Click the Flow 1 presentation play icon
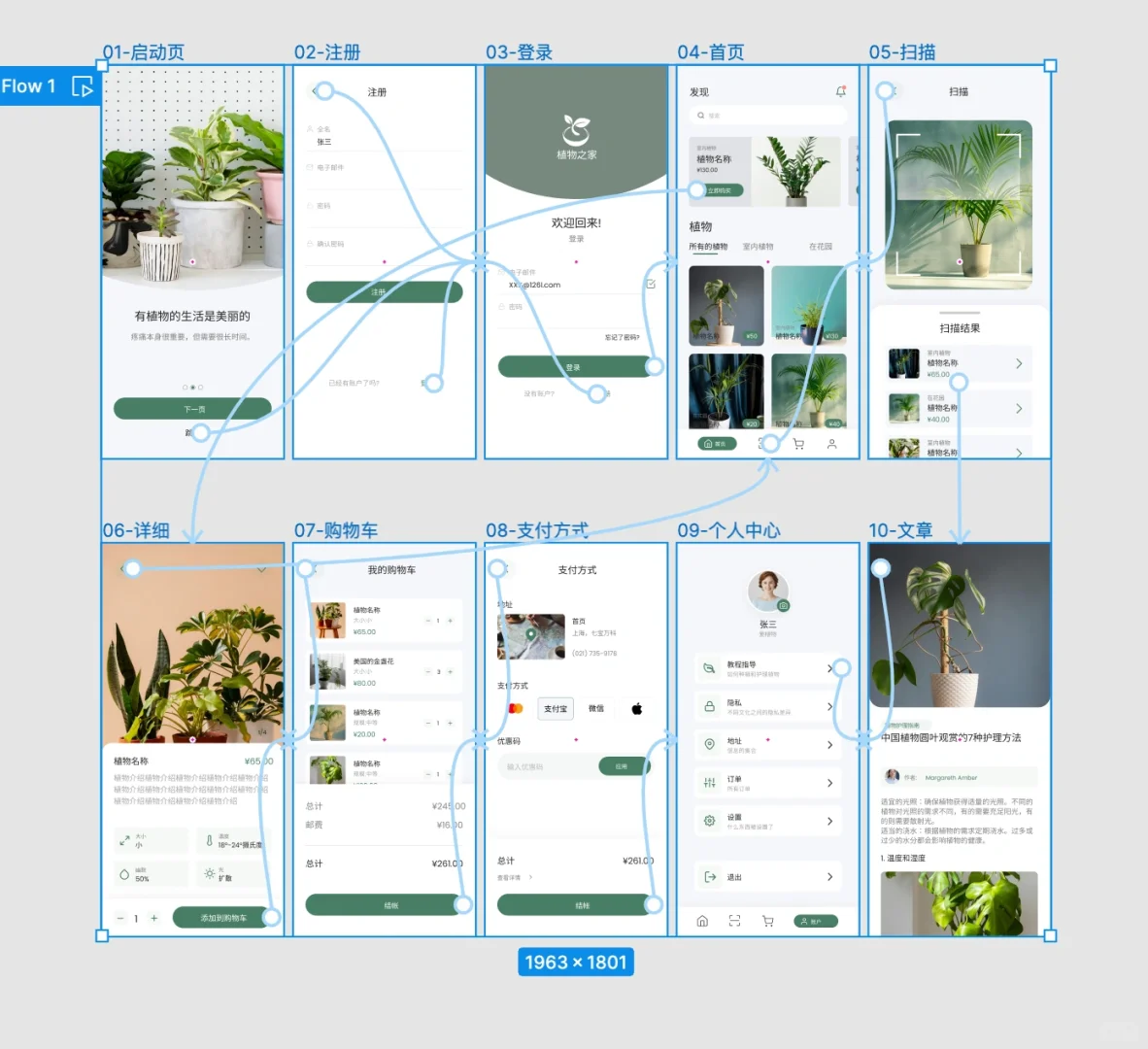 click(x=84, y=86)
